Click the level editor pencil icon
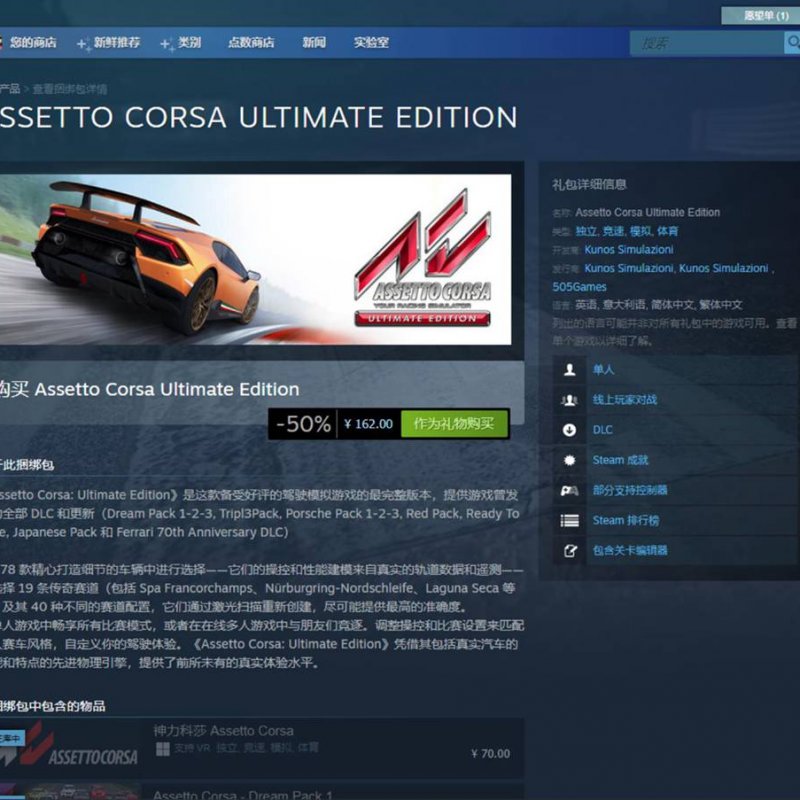This screenshot has width=800, height=800. (x=569, y=551)
